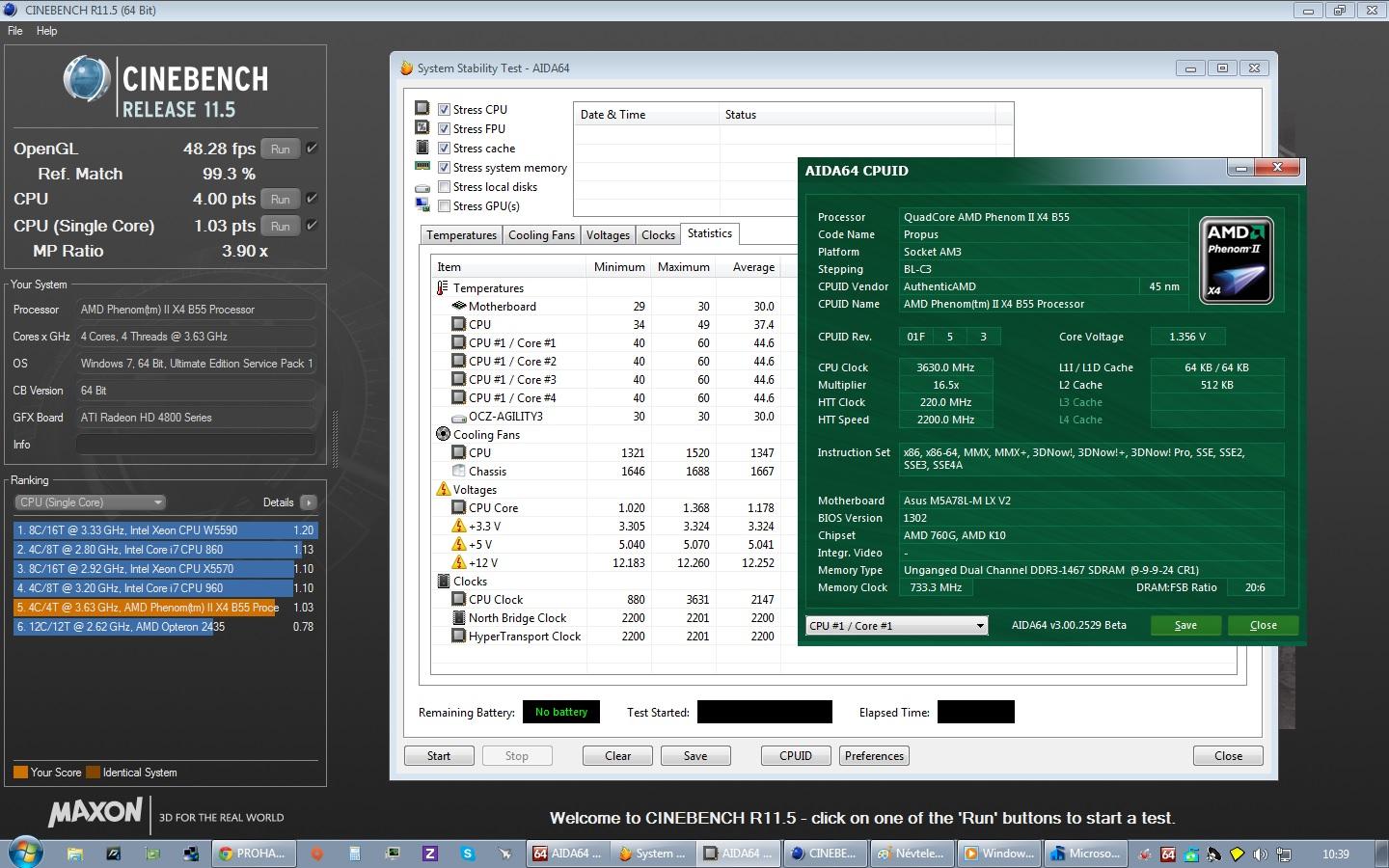This screenshot has height=868, width=1389.
Task: Open the Help menu in Cinebench
Action: click(x=46, y=31)
